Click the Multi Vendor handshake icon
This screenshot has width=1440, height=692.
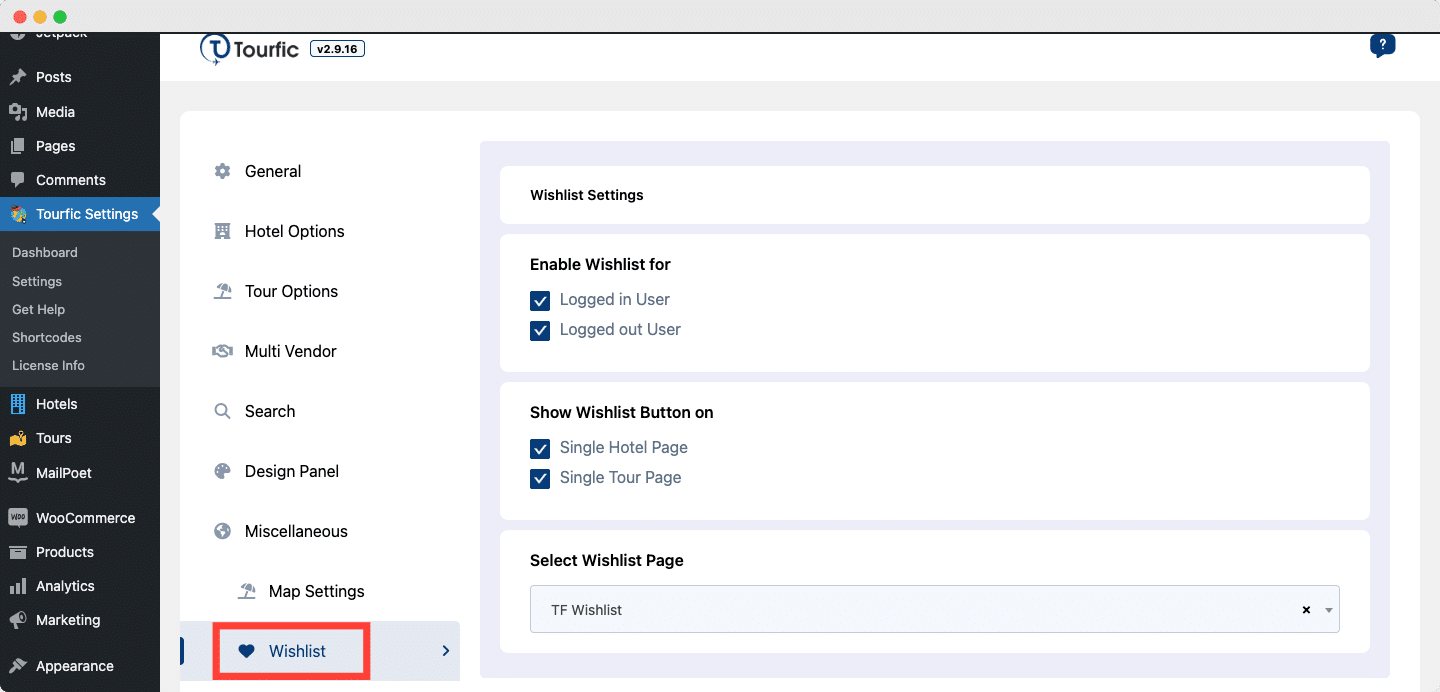(x=222, y=351)
